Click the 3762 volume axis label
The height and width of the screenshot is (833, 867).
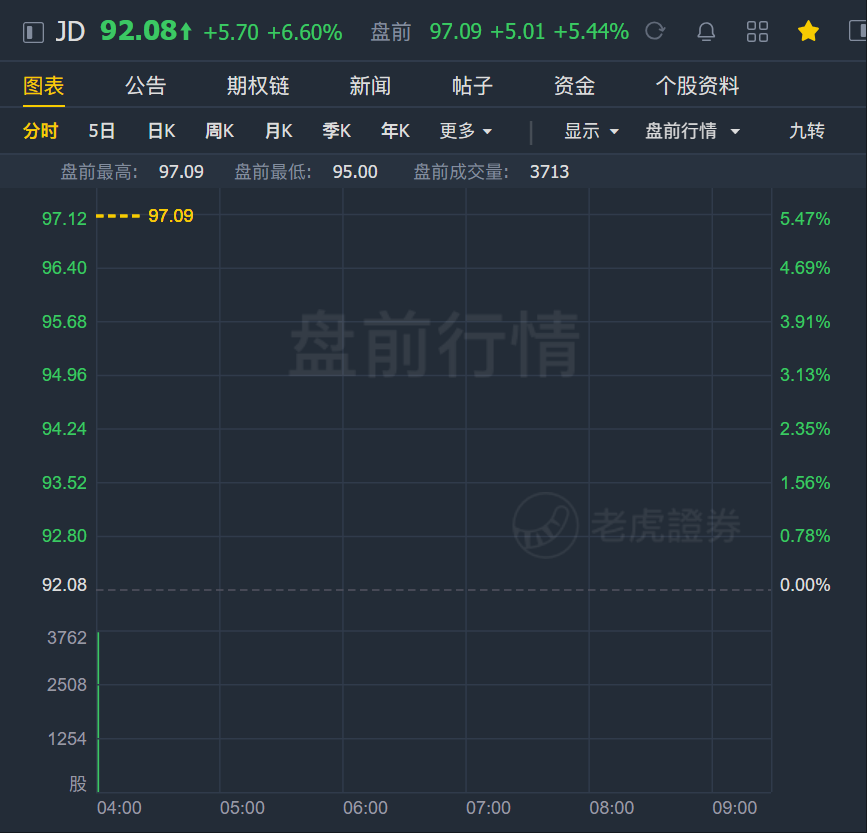(67, 638)
